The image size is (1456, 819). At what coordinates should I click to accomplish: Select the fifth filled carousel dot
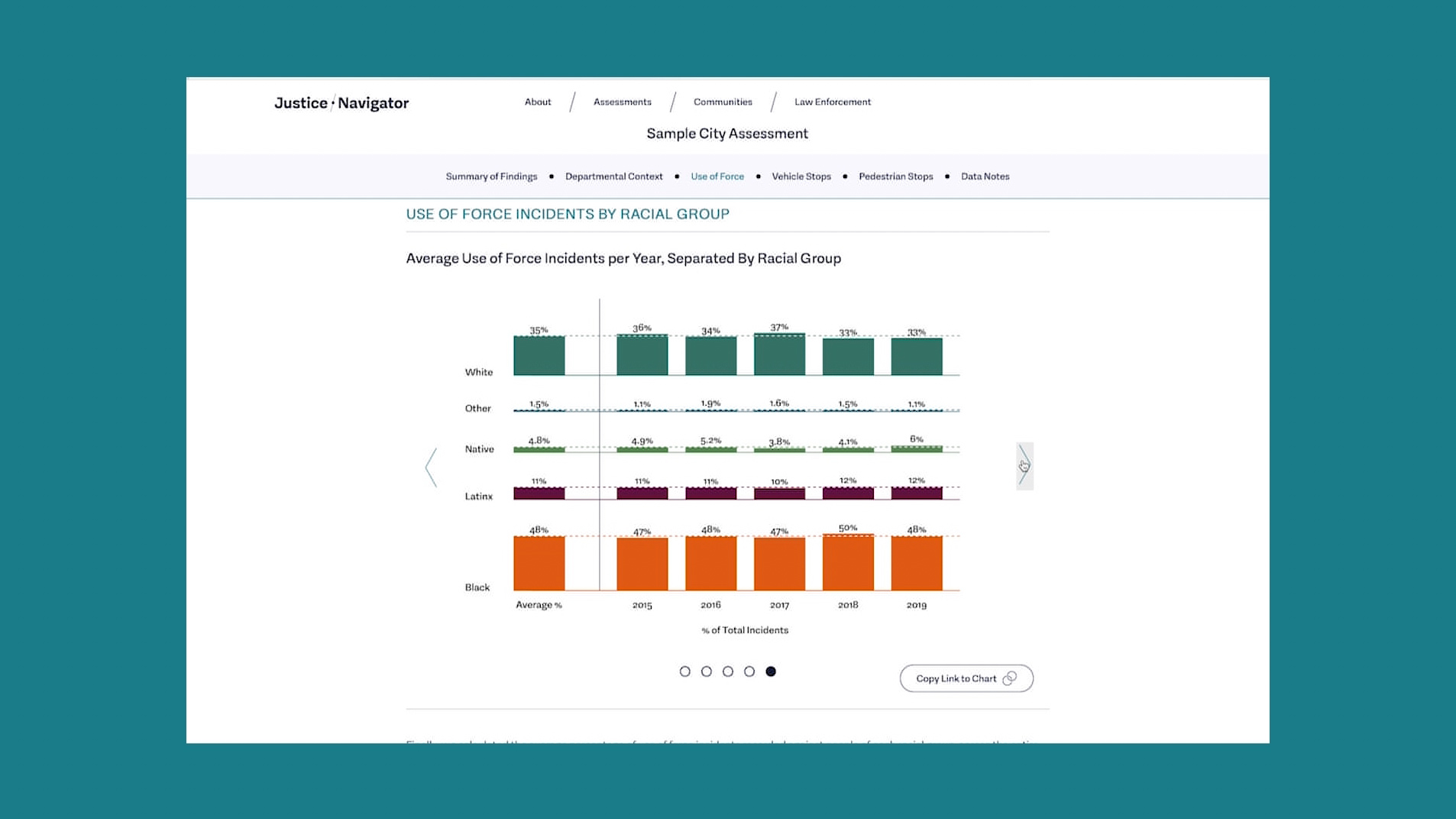[771, 672]
